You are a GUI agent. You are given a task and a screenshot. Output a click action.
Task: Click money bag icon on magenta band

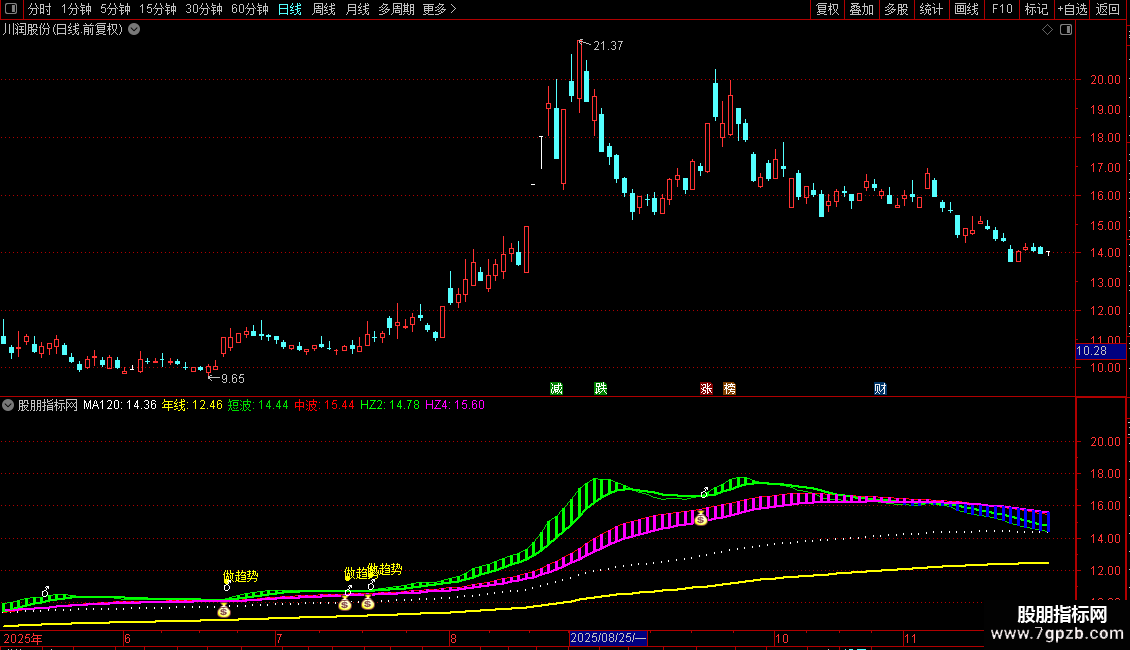click(700, 517)
